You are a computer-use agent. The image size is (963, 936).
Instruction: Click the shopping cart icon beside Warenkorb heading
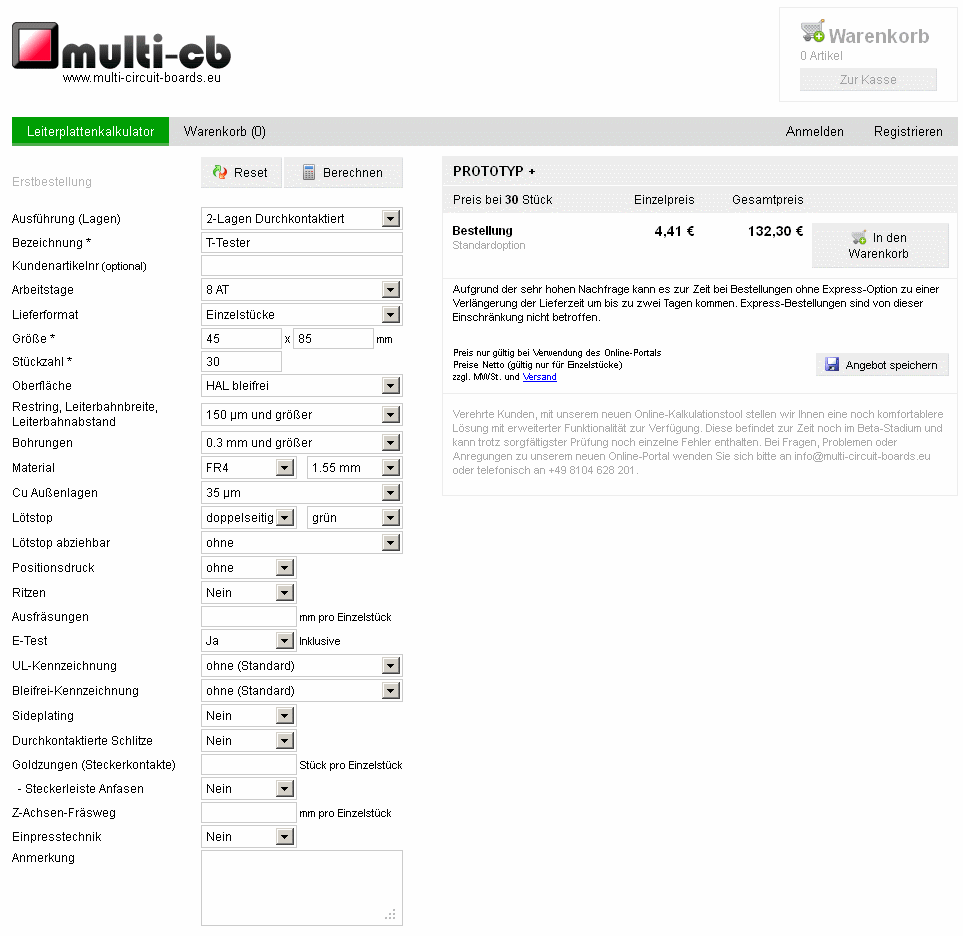(x=813, y=32)
